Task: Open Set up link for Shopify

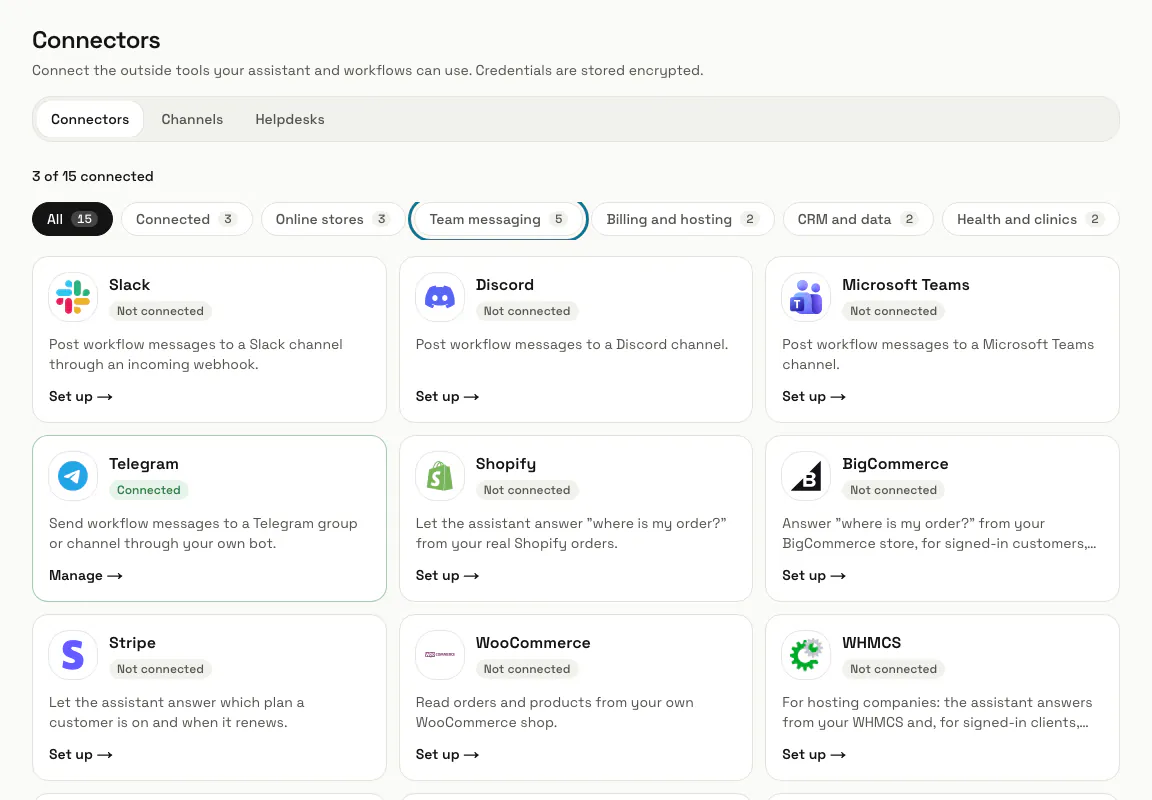Action: point(447,575)
